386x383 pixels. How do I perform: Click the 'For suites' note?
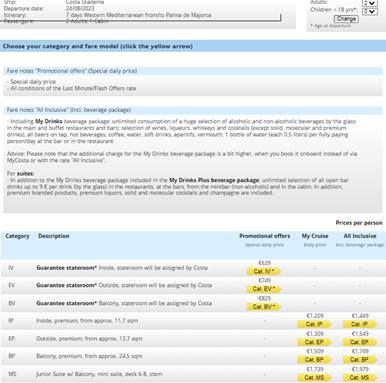[x=20, y=174]
